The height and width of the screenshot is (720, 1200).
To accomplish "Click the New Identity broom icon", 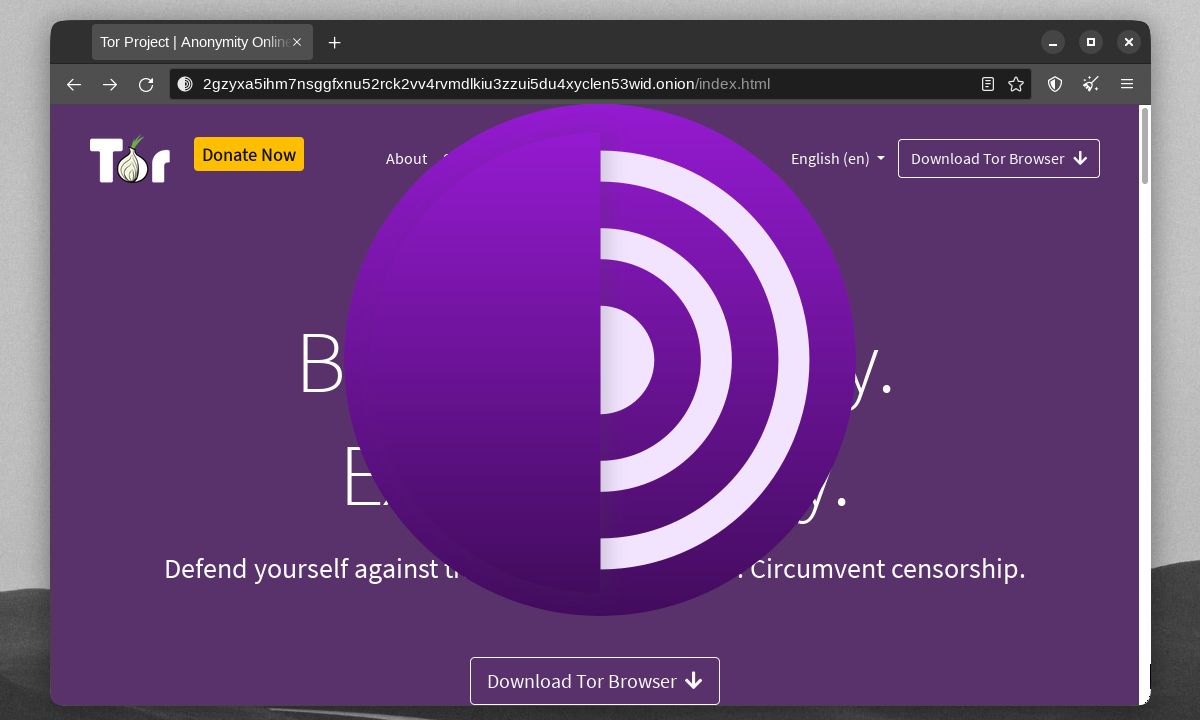I will coord(1091,84).
